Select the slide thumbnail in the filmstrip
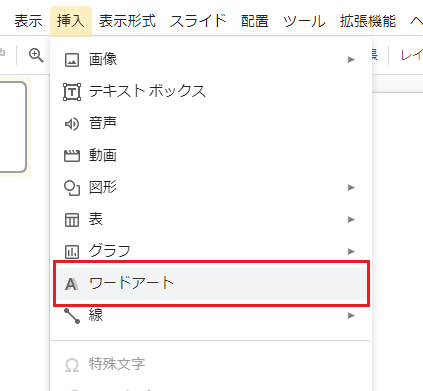423x391 pixels. click(13, 127)
